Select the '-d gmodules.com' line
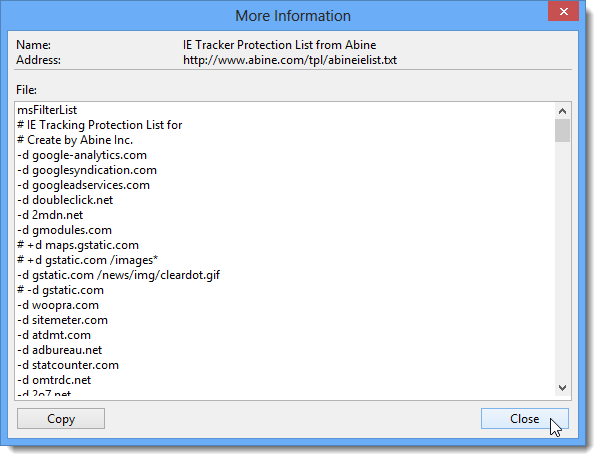601x461 pixels. click(x=64, y=230)
